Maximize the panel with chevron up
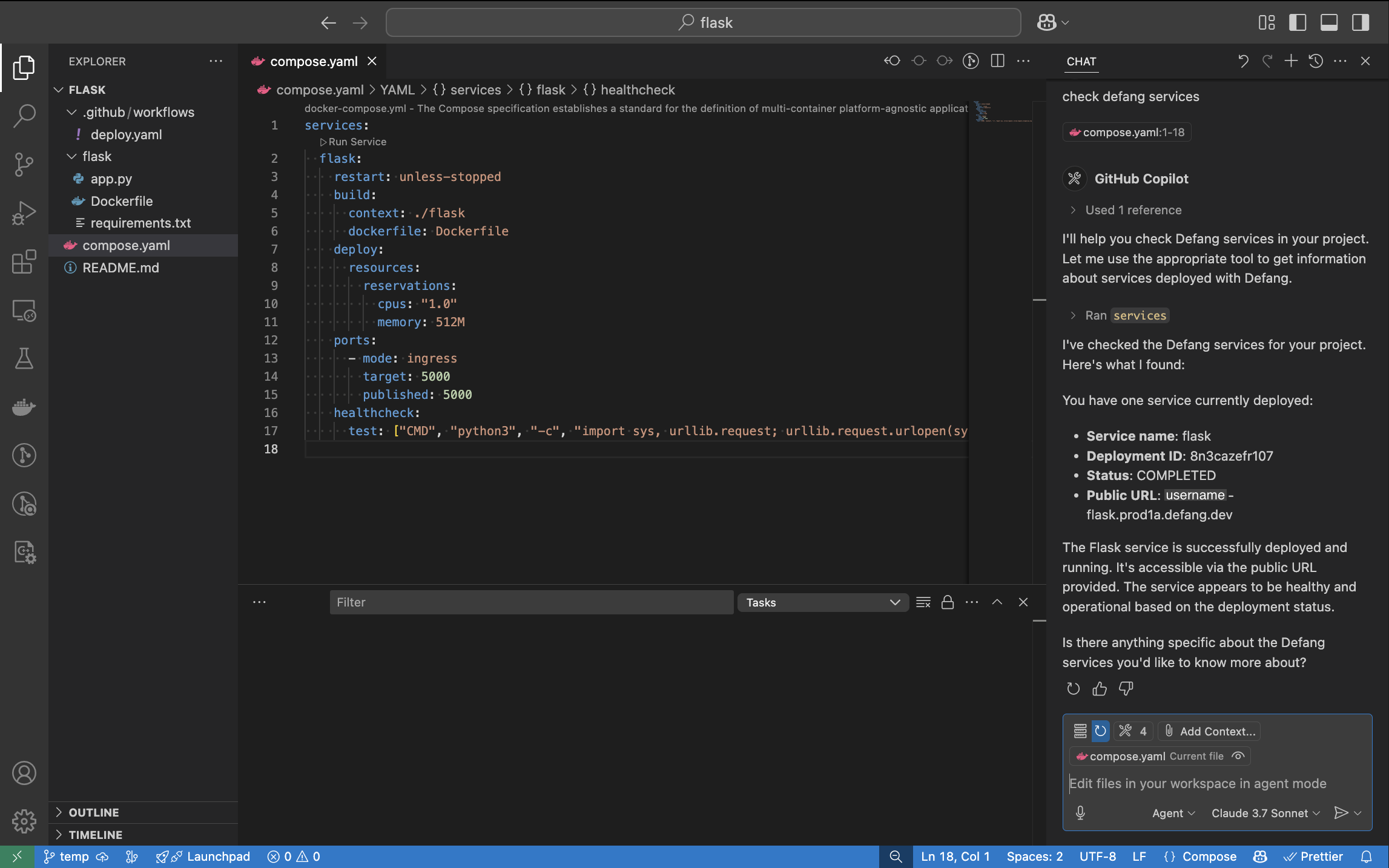The image size is (1389, 868). (997, 602)
